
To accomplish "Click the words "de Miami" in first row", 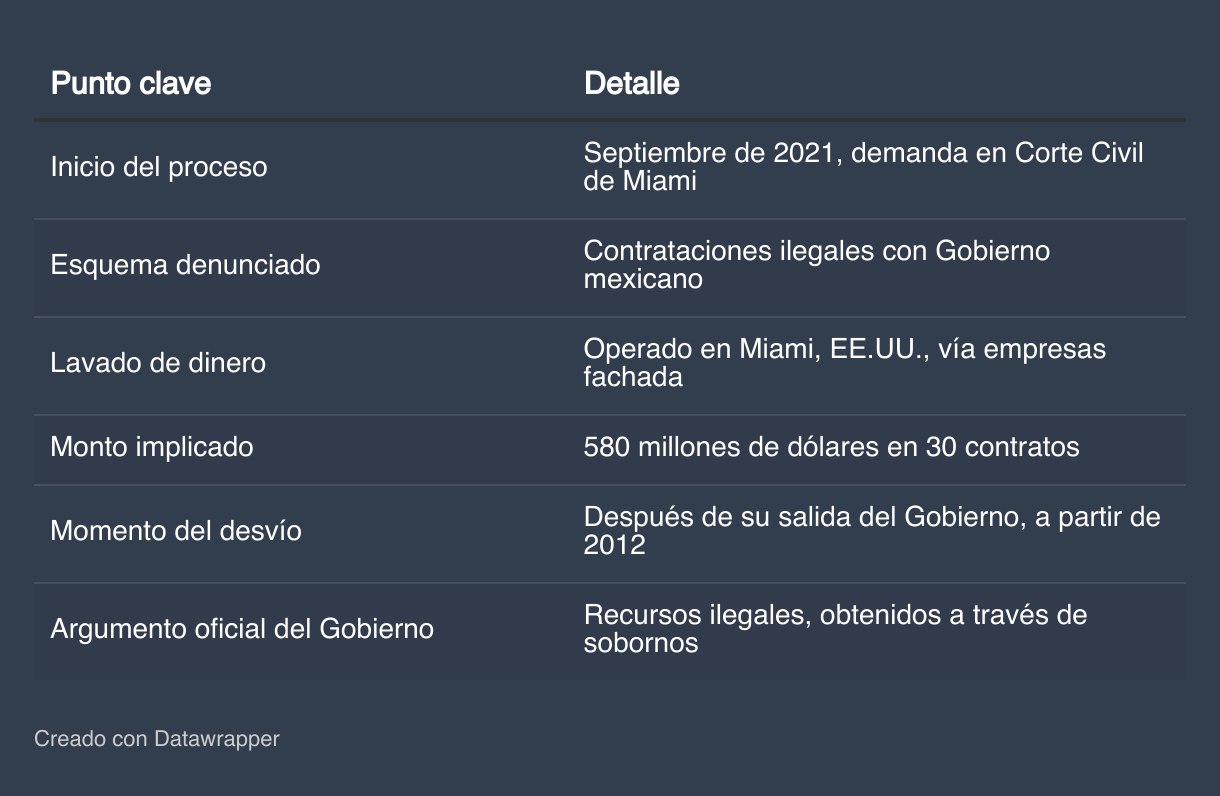I will point(640,182).
